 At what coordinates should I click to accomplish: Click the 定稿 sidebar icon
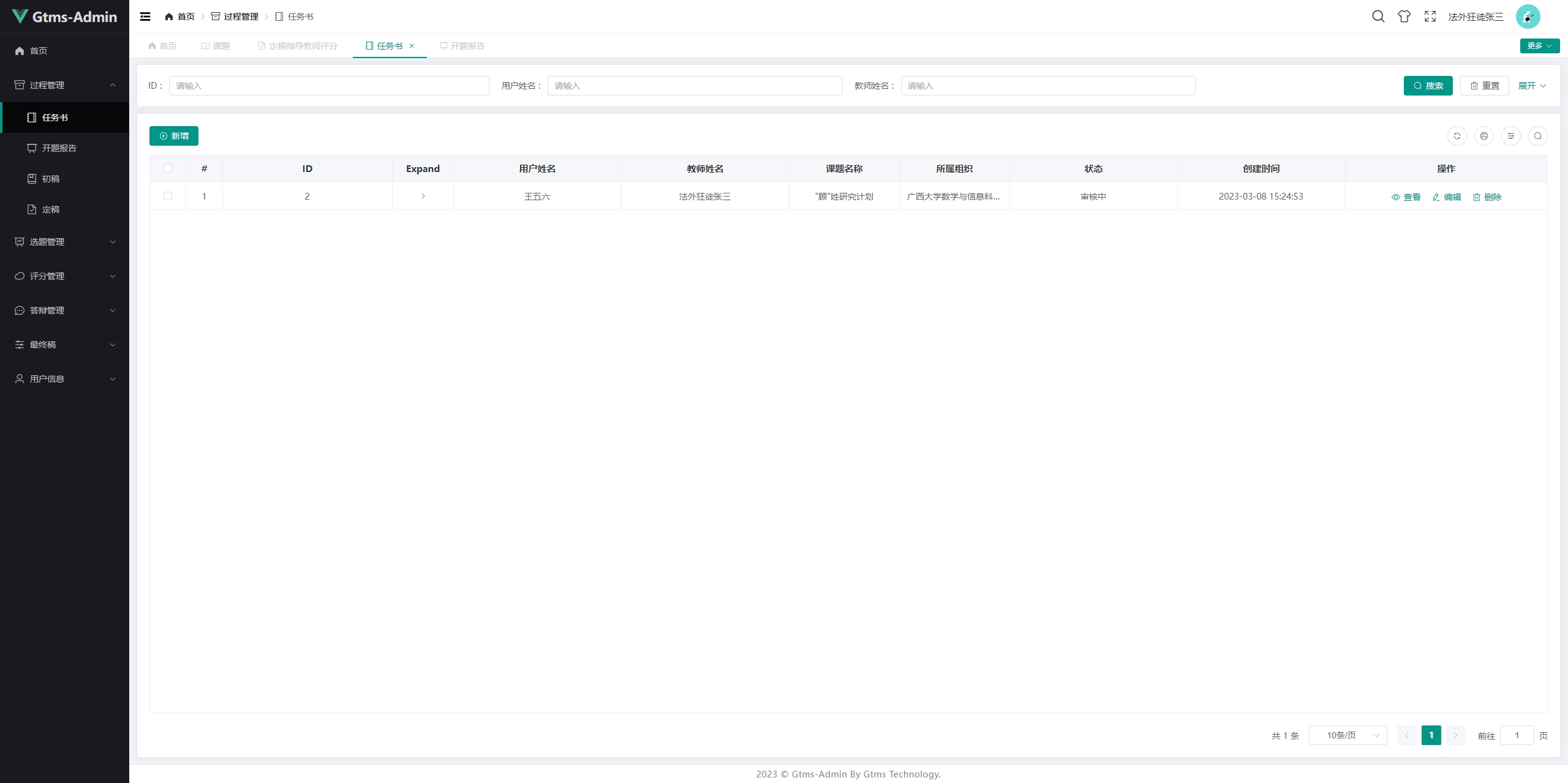coord(32,209)
